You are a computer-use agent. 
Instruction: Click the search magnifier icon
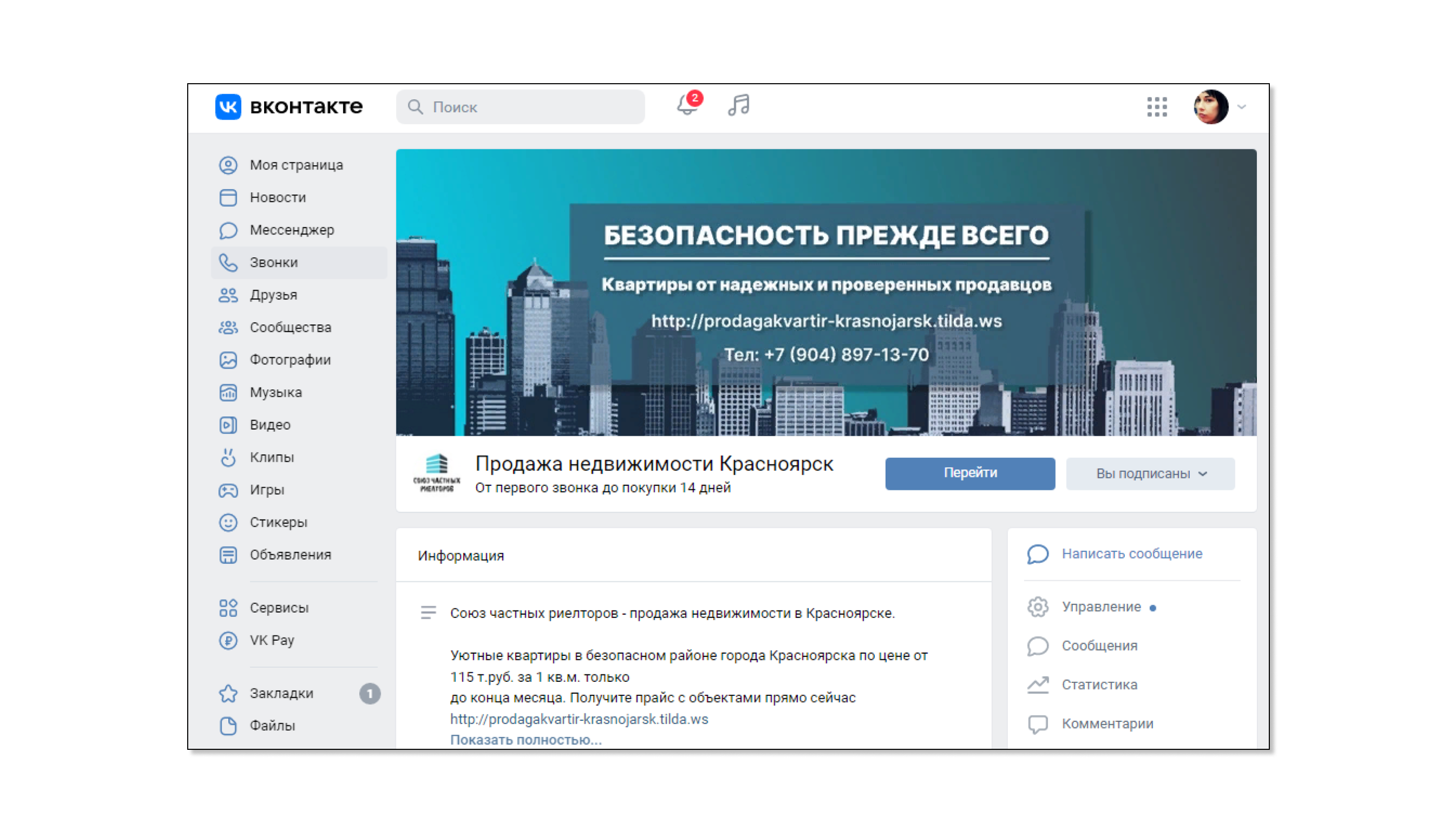coord(415,107)
